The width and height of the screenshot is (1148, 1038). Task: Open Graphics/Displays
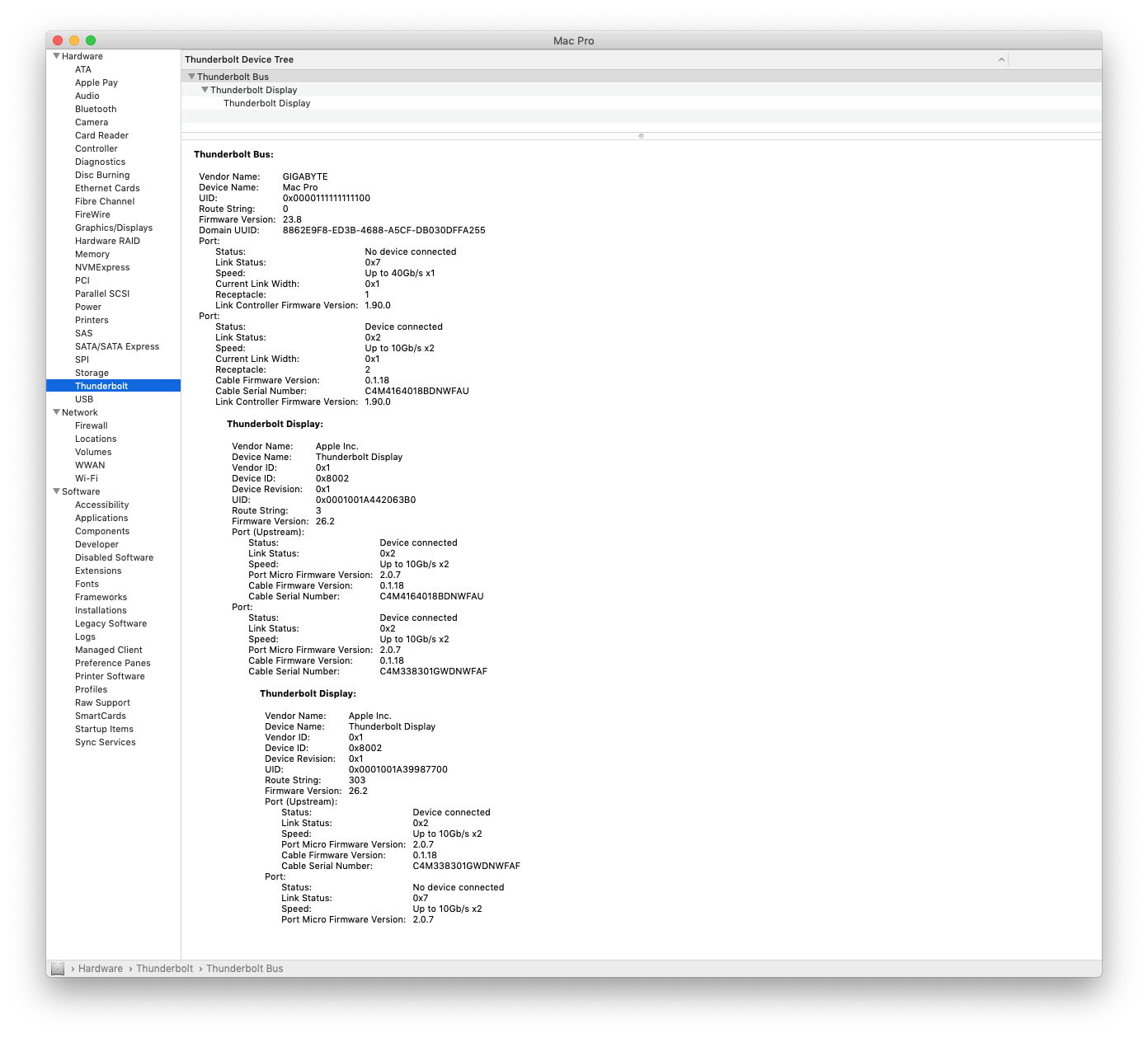coord(113,228)
